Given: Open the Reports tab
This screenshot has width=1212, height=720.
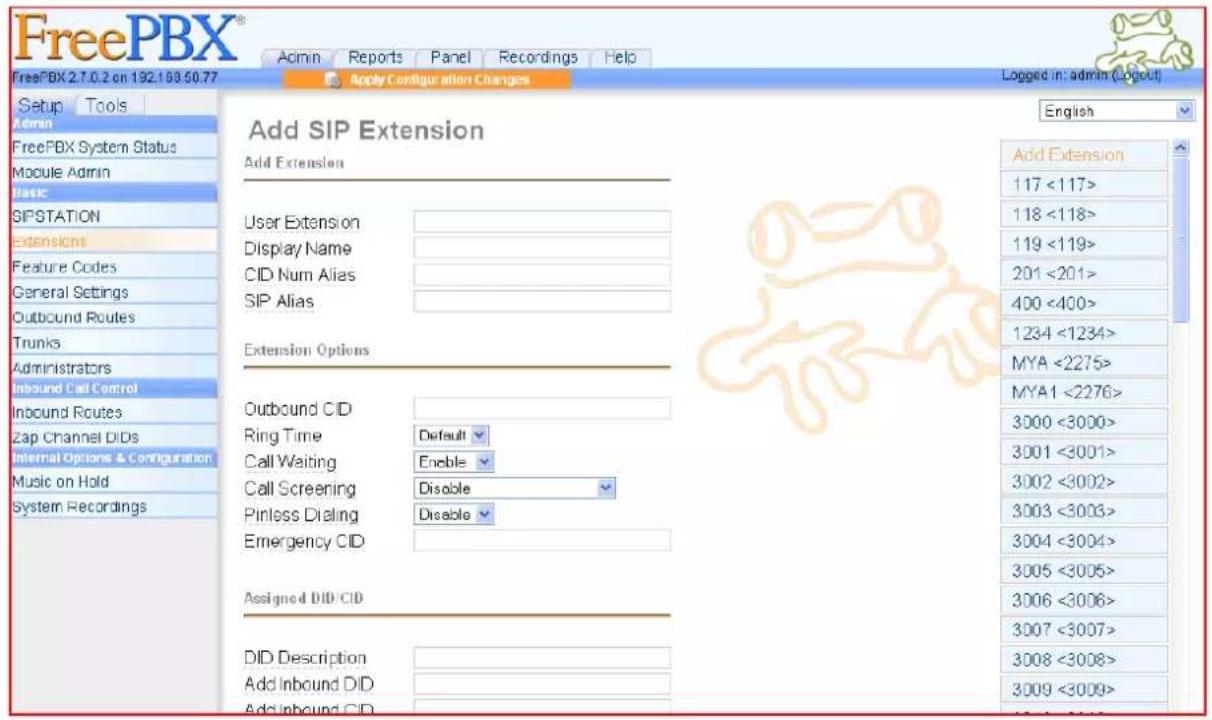Looking at the screenshot, I should (x=375, y=58).
